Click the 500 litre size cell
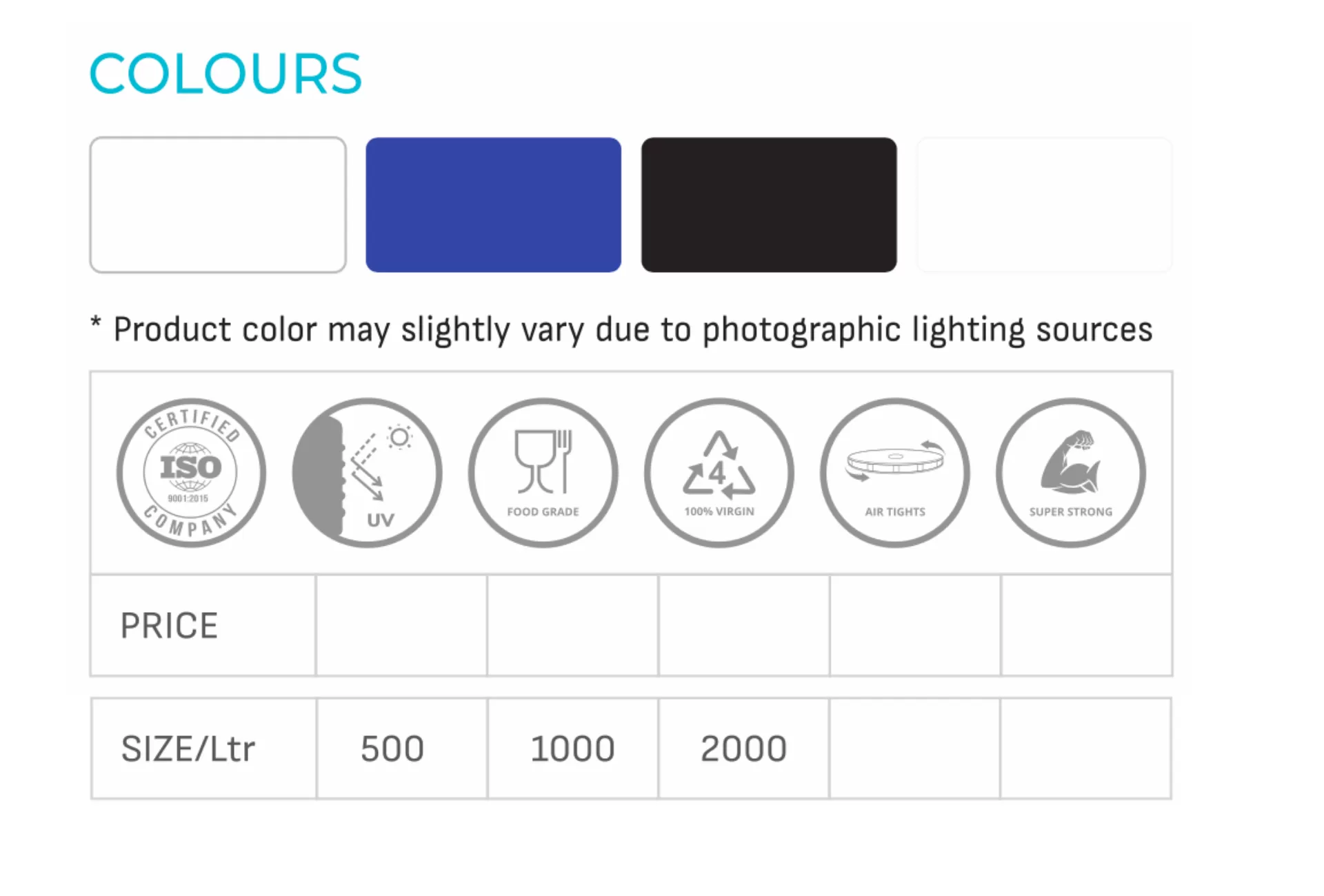This screenshot has height=896, width=1324. point(392,749)
